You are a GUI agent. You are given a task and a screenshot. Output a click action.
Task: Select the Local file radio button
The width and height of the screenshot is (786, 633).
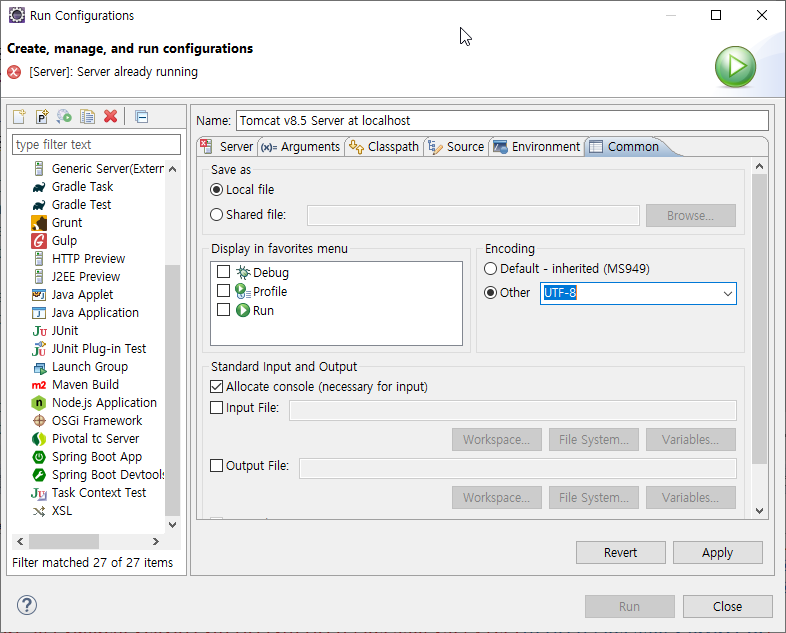(x=217, y=189)
